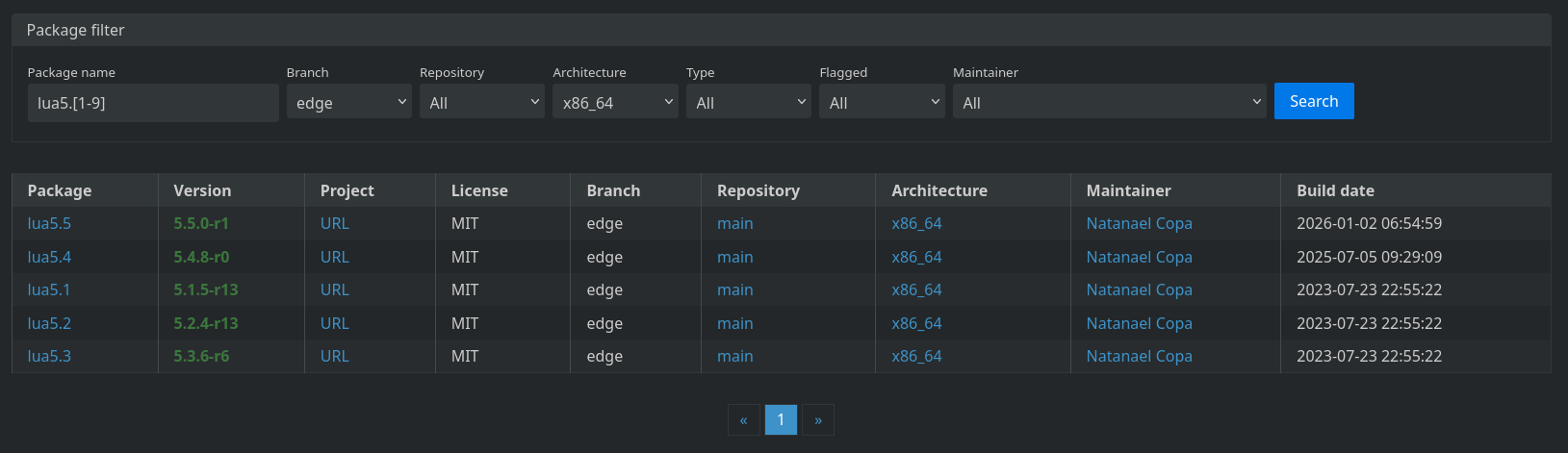The height and width of the screenshot is (453, 1568).
Task: Open Natanael Copa maintainer link for lua5.5
Action: [1139, 223]
